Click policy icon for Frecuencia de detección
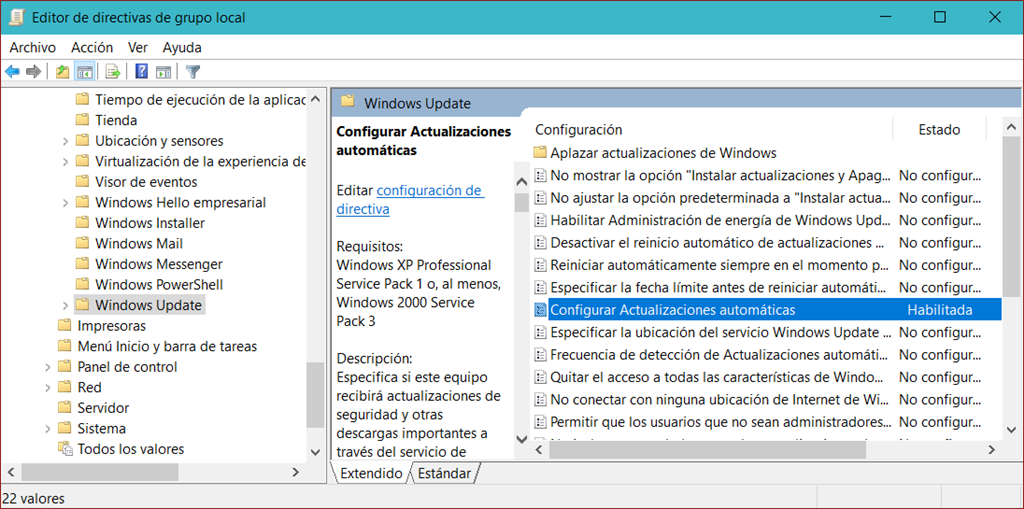Image resolution: width=1024 pixels, height=509 pixels. (x=540, y=355)
